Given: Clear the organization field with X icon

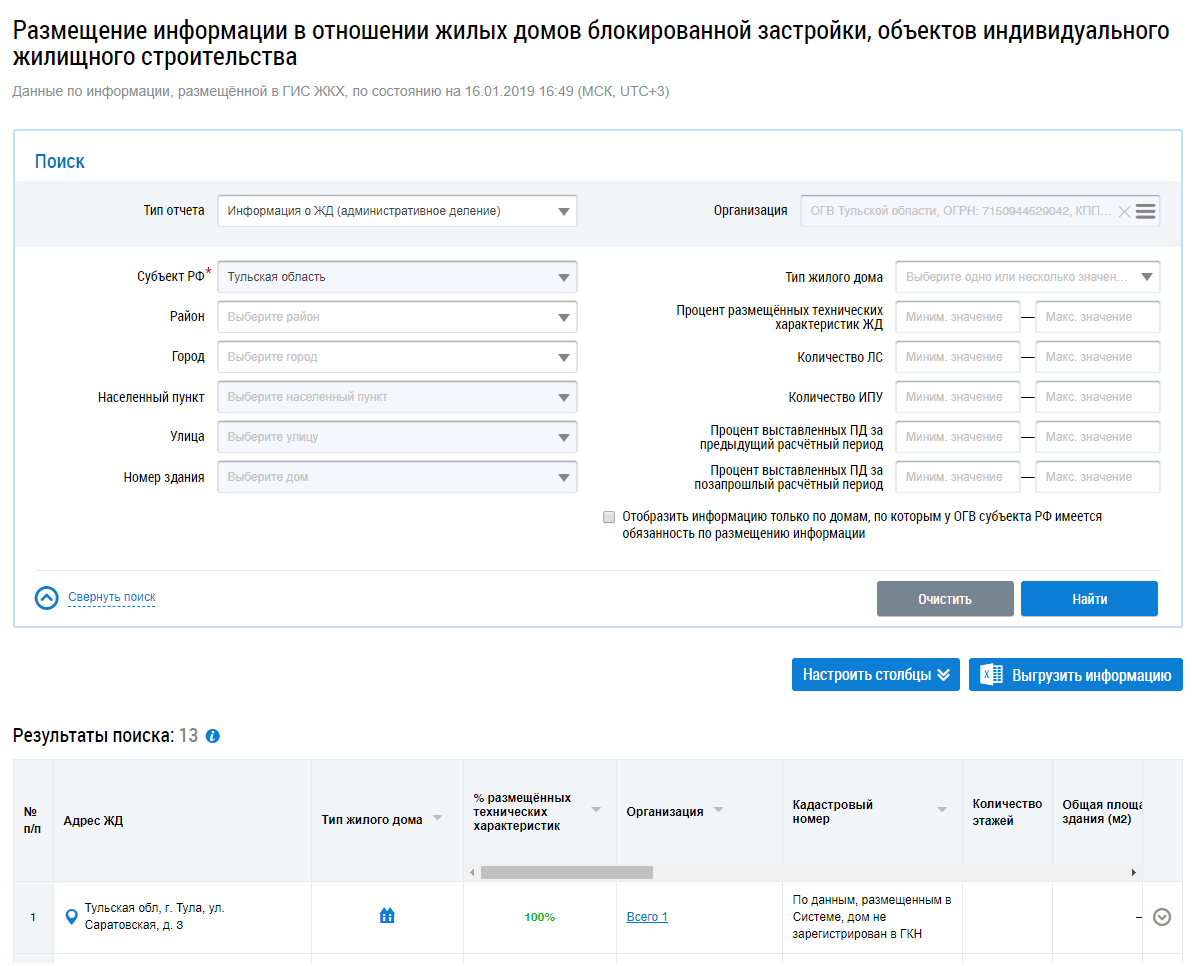Looking at the screenshot, I should pos(1124,211).
